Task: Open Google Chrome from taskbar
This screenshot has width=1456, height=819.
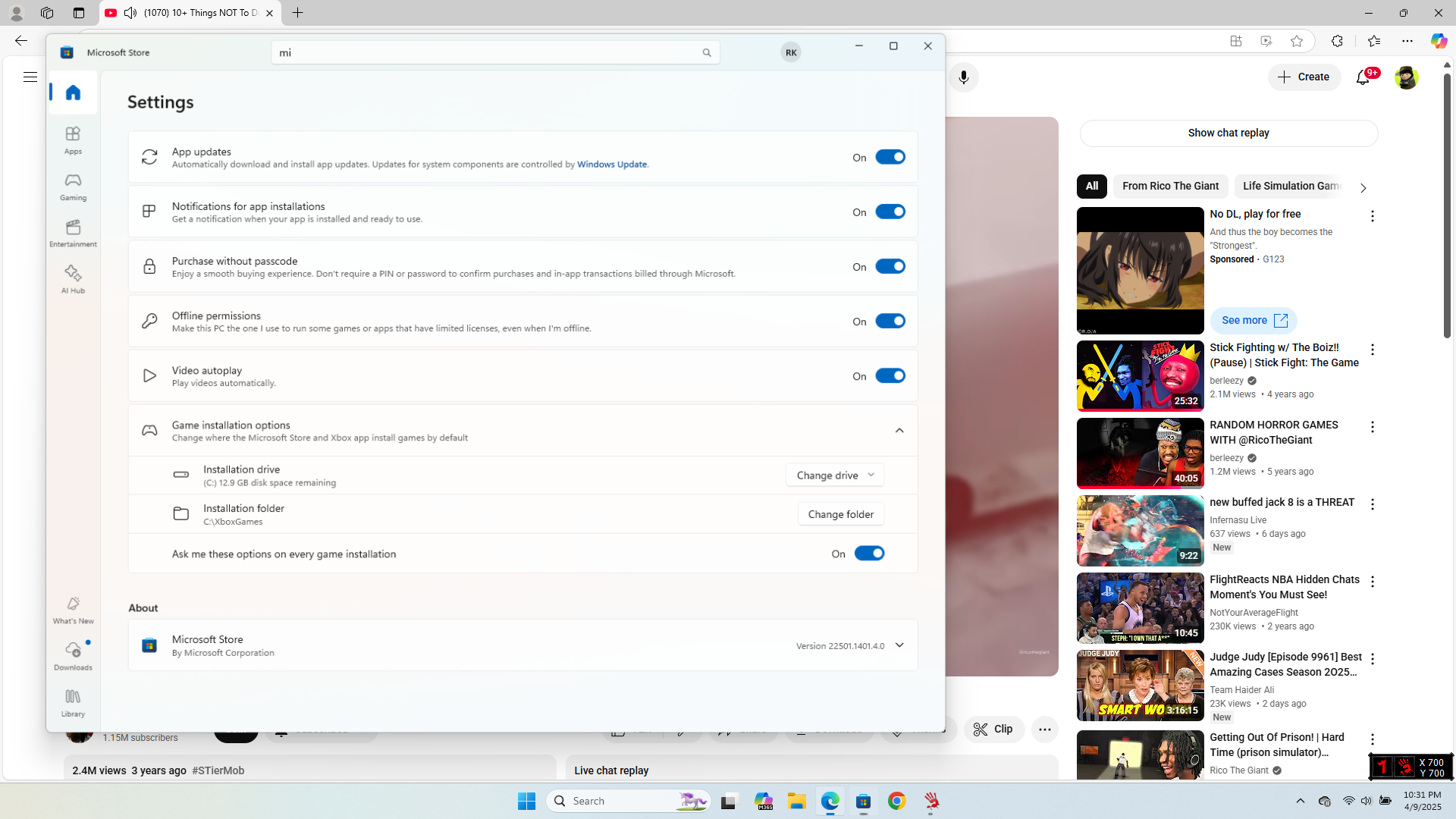Action: tap(897, 801)
